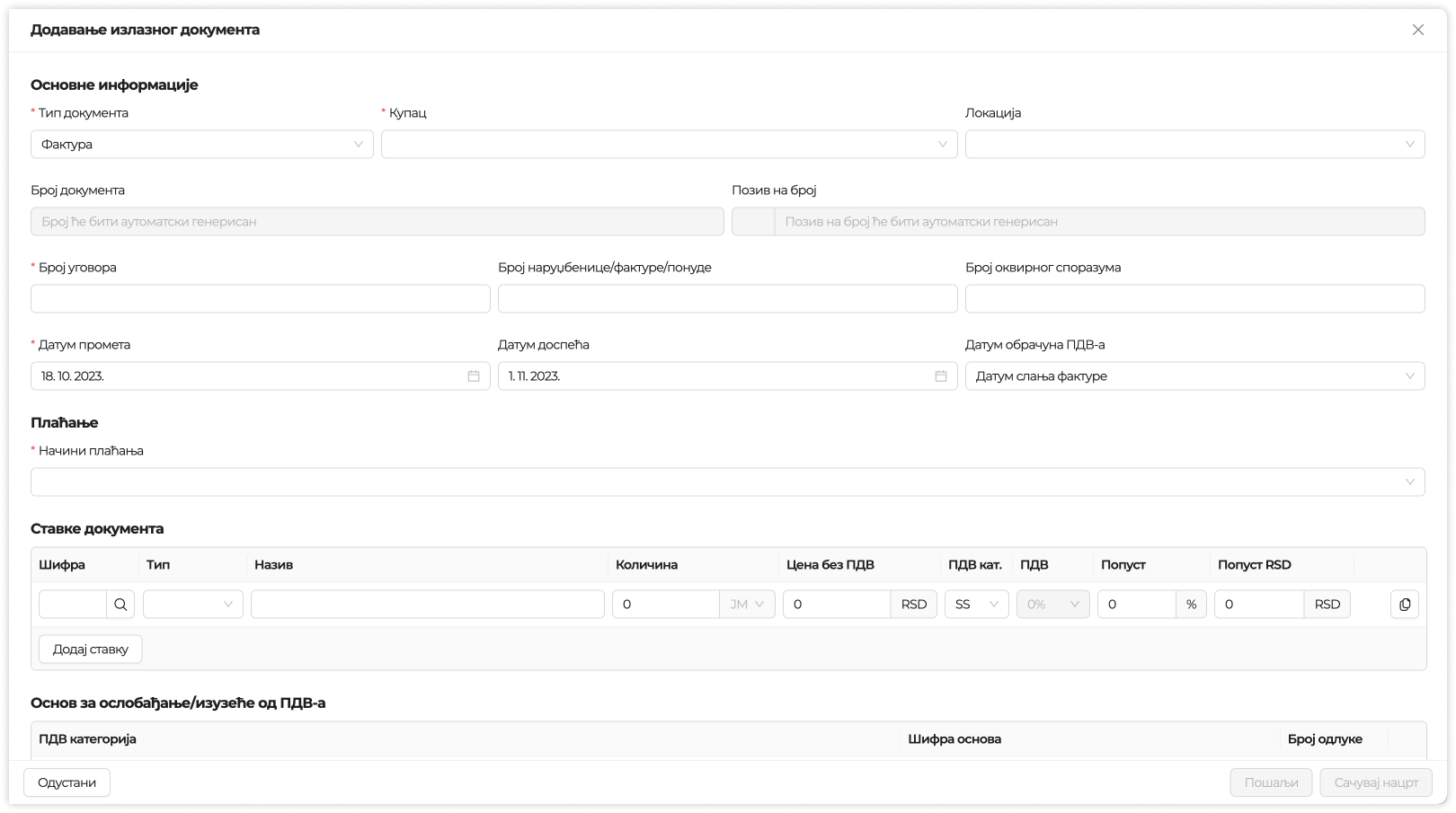Click the copy row icon in the item line
The width and height of the screenshot is (1456, 813).
[1405, 605]
